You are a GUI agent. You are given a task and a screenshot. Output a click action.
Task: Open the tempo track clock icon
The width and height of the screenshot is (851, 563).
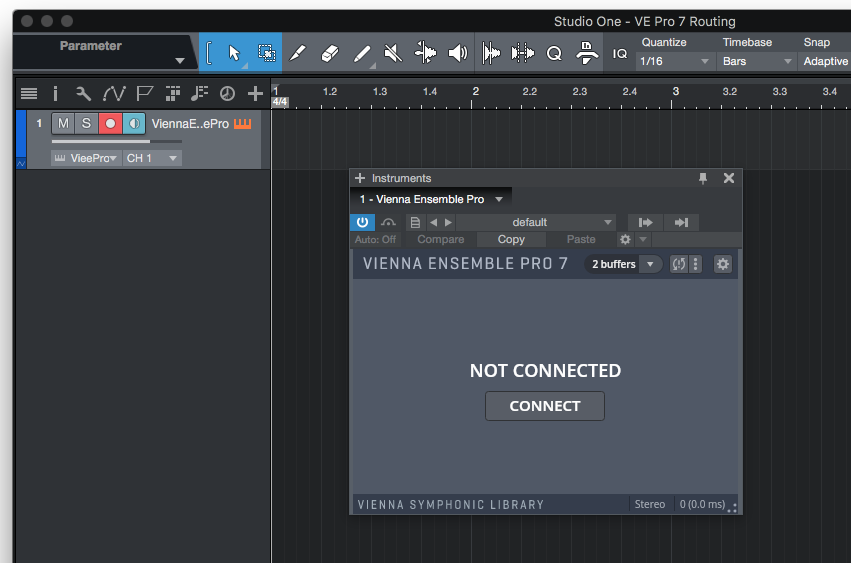(x=227, y=94)
